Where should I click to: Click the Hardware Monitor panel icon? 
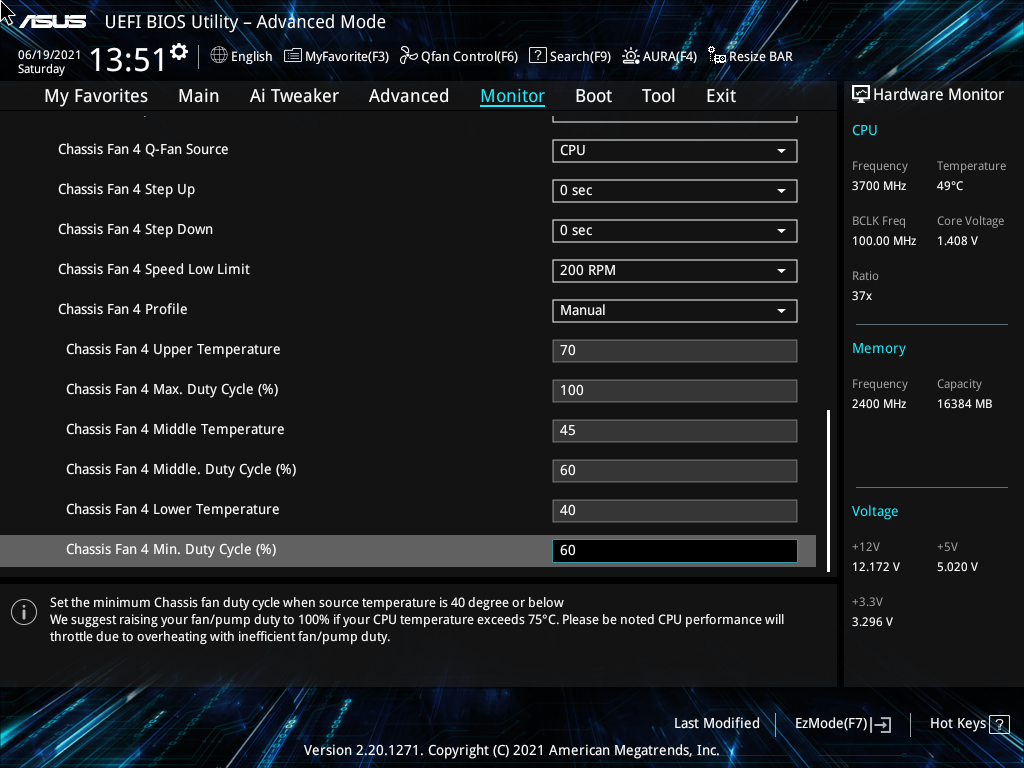tap(861, 93)
